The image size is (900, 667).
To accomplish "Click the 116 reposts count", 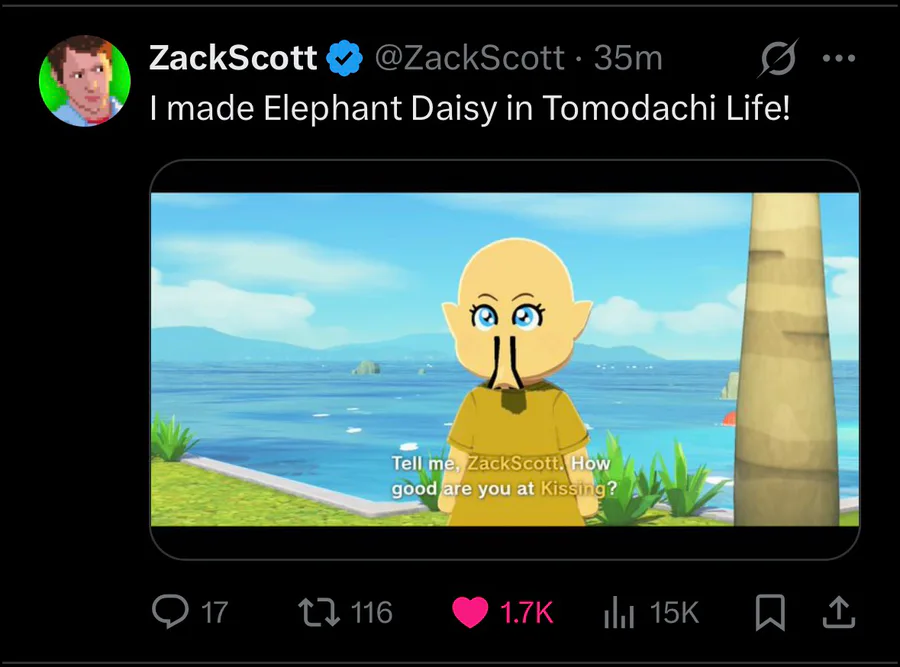I will [x=371, y=612].
